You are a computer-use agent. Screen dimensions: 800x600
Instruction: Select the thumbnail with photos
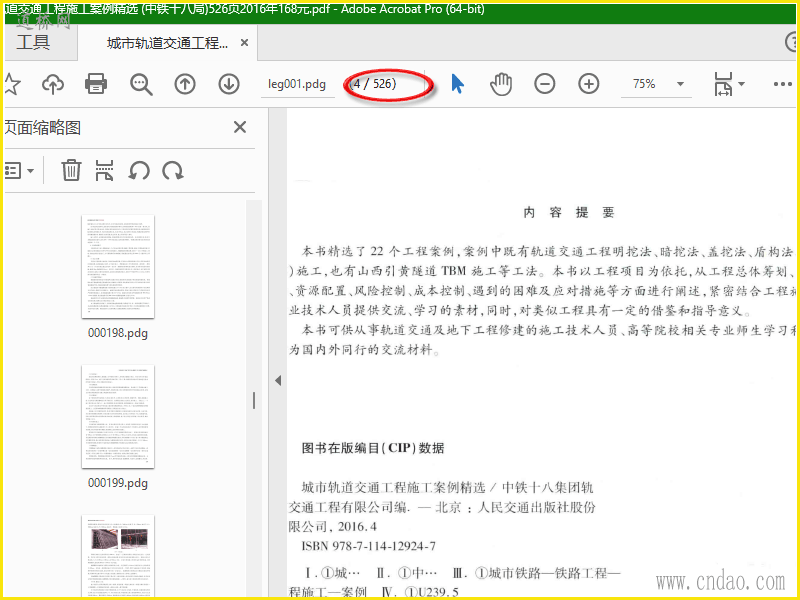click(118, 556)
